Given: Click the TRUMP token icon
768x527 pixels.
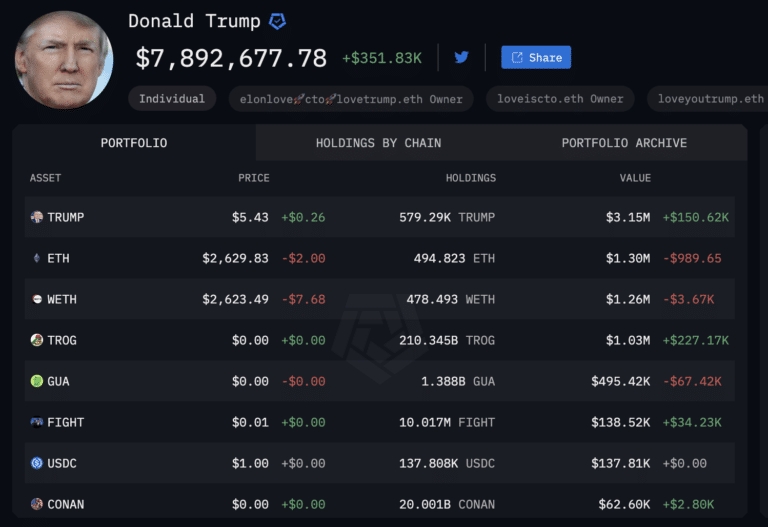Looking at the screenshot, I should click(x=37, y=217).
